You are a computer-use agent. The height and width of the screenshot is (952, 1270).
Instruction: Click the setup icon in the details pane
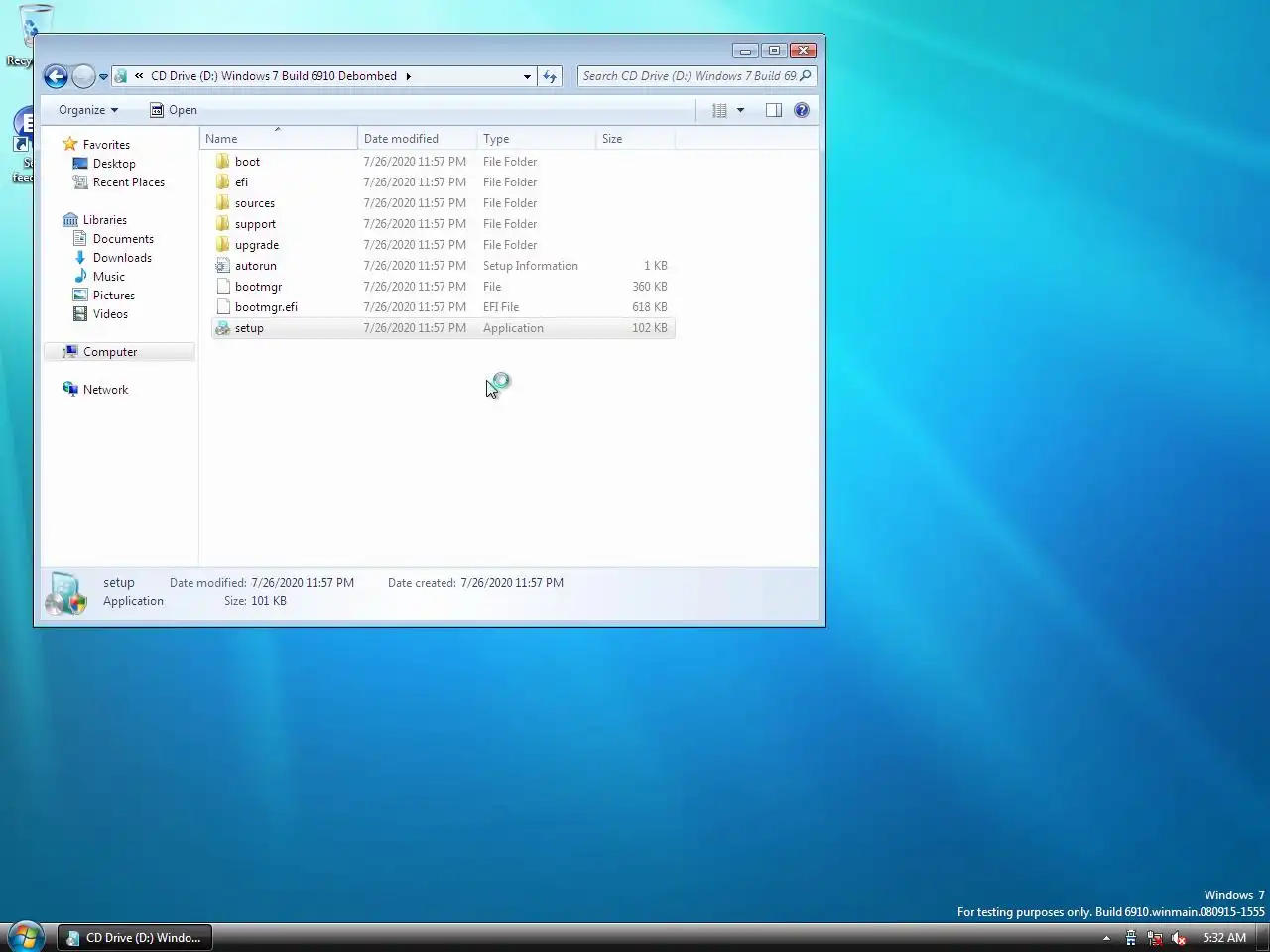click(66, 593)
